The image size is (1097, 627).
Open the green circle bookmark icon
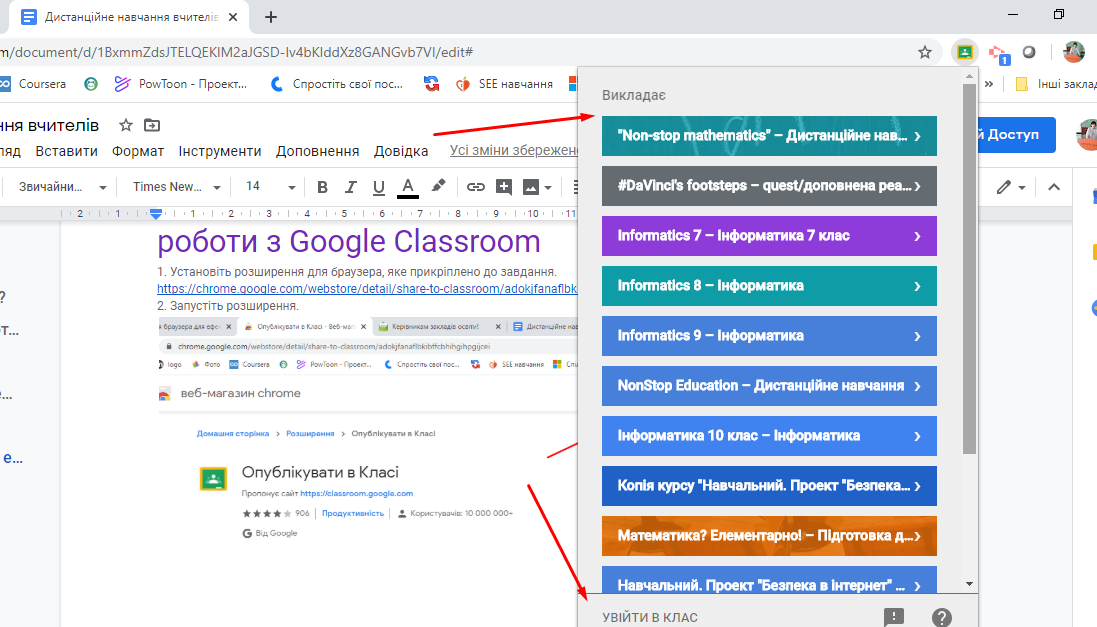pyautogui.click(x=90, y=84)
